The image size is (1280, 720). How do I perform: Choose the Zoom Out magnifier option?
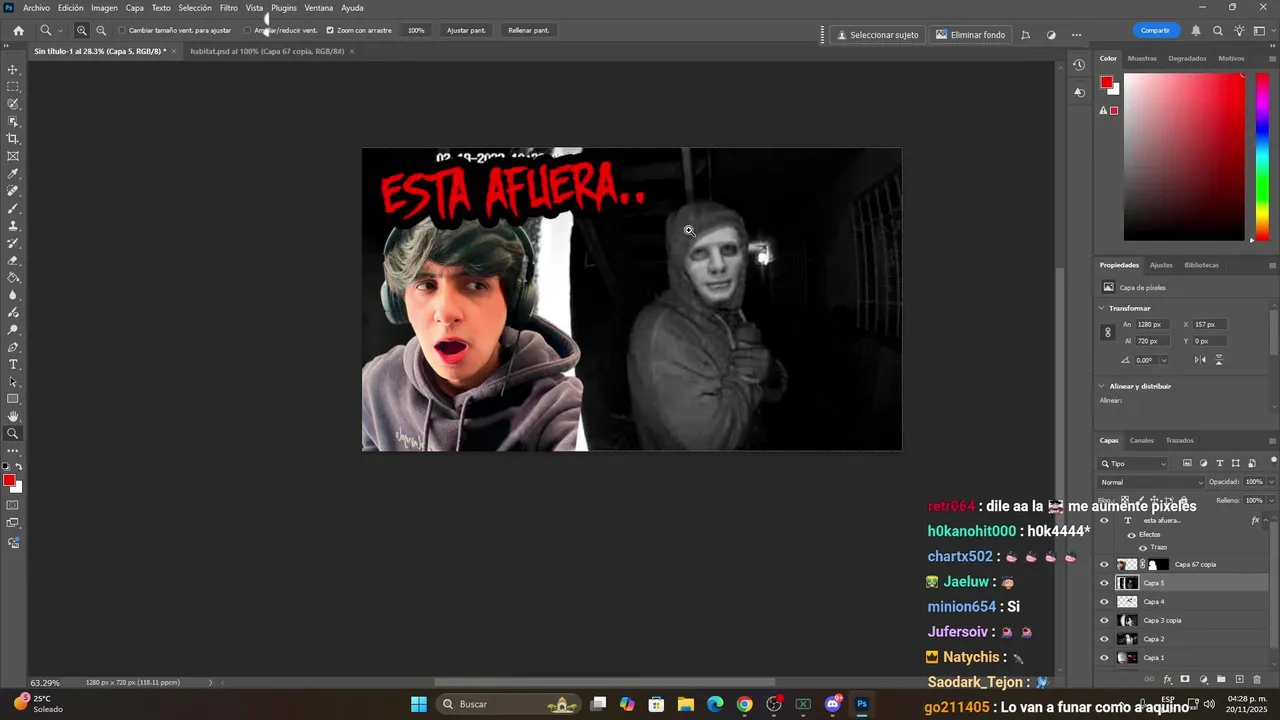[101, 31]
